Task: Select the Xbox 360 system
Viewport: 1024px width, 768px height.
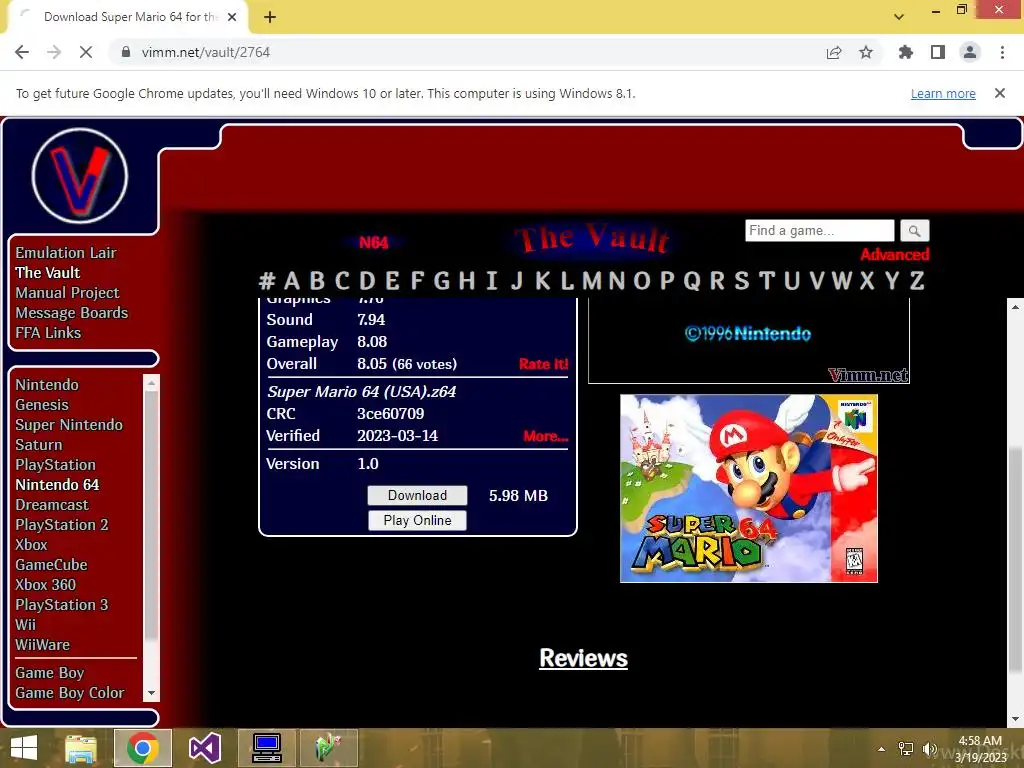Action: tap(45, 584)
